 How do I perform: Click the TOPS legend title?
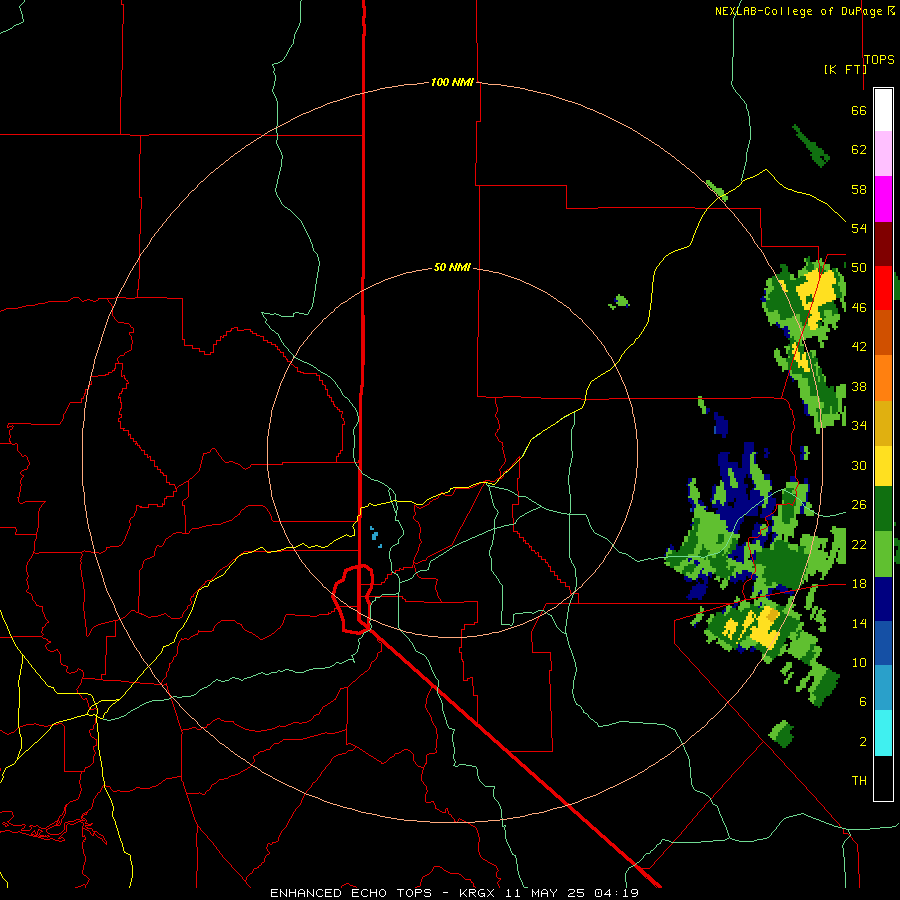pyautogui.click(x=879, y=59)
